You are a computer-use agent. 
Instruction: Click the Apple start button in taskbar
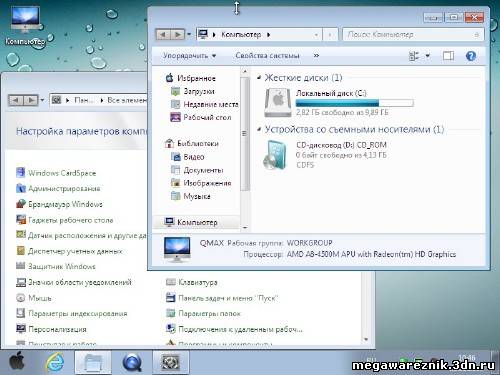tap(18, 362)
